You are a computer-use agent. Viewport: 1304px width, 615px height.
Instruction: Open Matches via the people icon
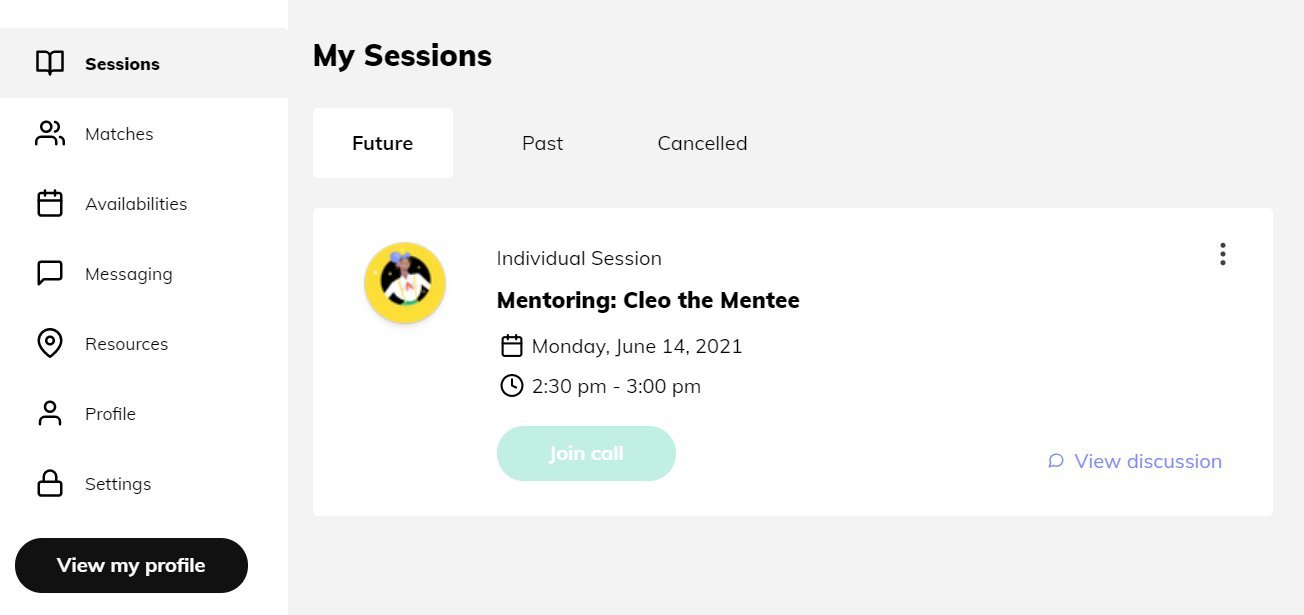pos(50,133)
